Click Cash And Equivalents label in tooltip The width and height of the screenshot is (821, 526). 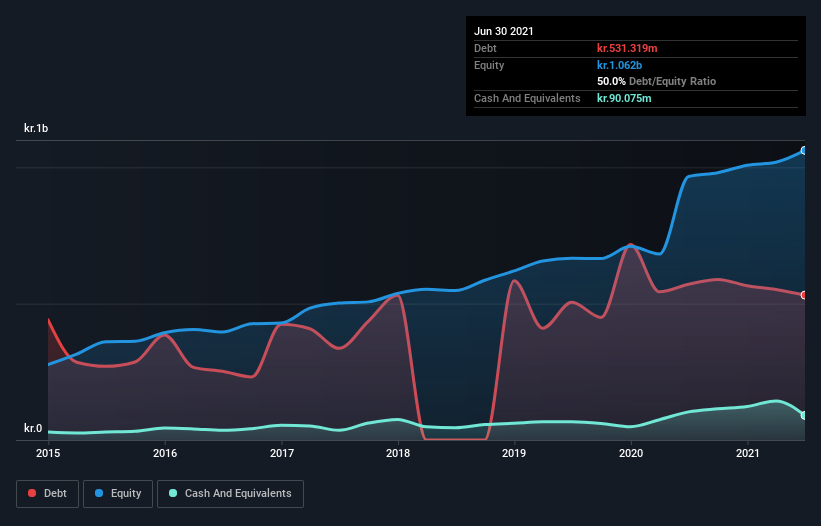pos(527,98)
